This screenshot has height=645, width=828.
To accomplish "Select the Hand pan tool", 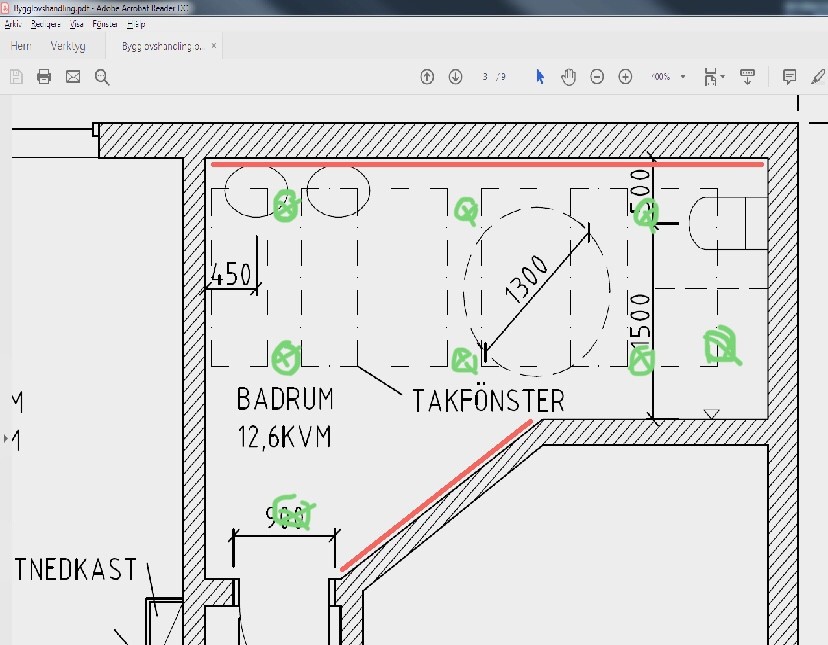I will [x=568, y=77].
